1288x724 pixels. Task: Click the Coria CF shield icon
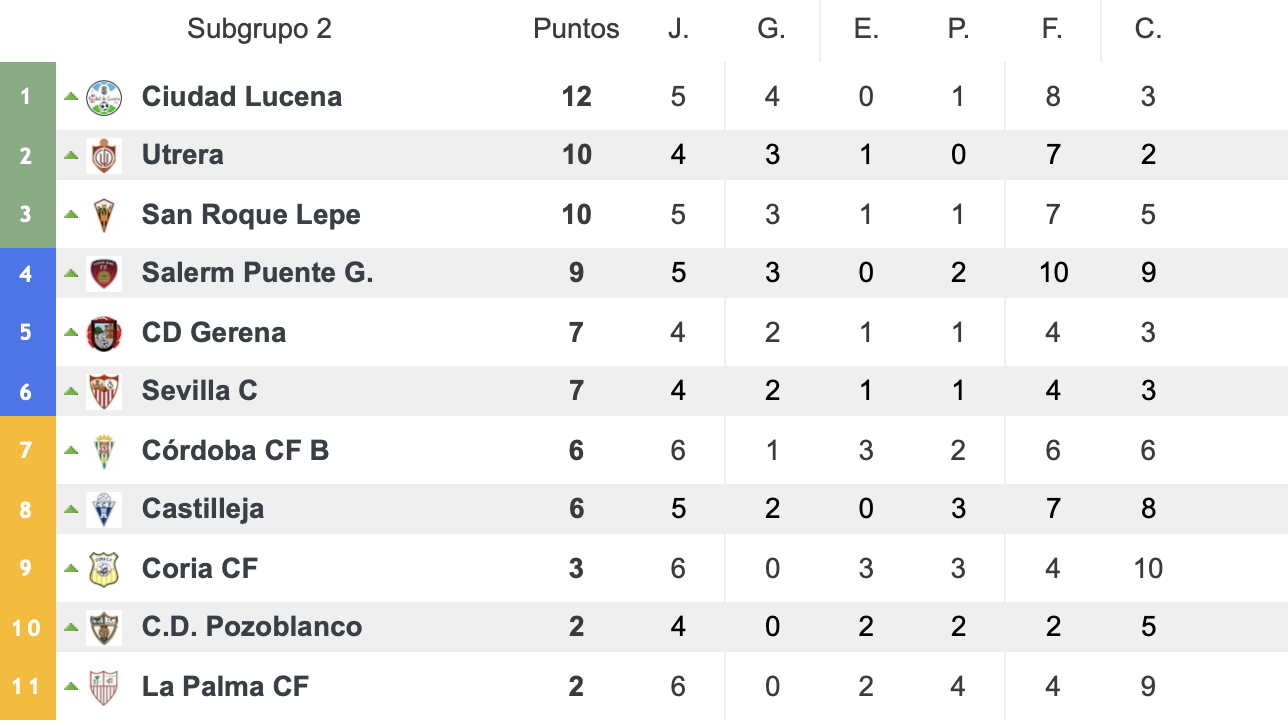(104, 569)
